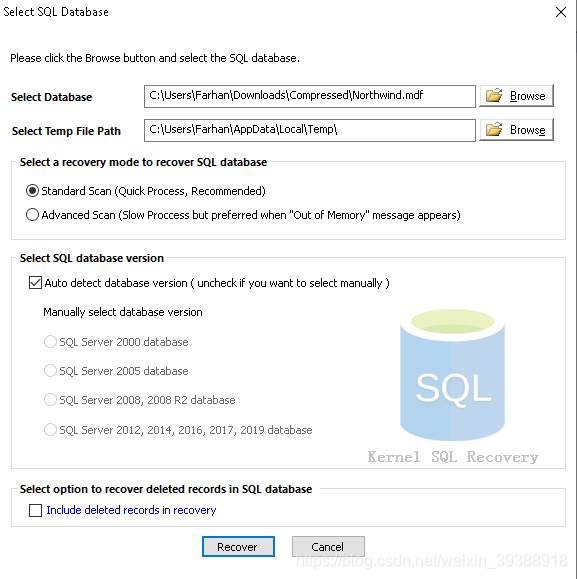This screenshot has height=579, width=577.
Task: Click the SQL cylinder database logo
Action: 453,375
